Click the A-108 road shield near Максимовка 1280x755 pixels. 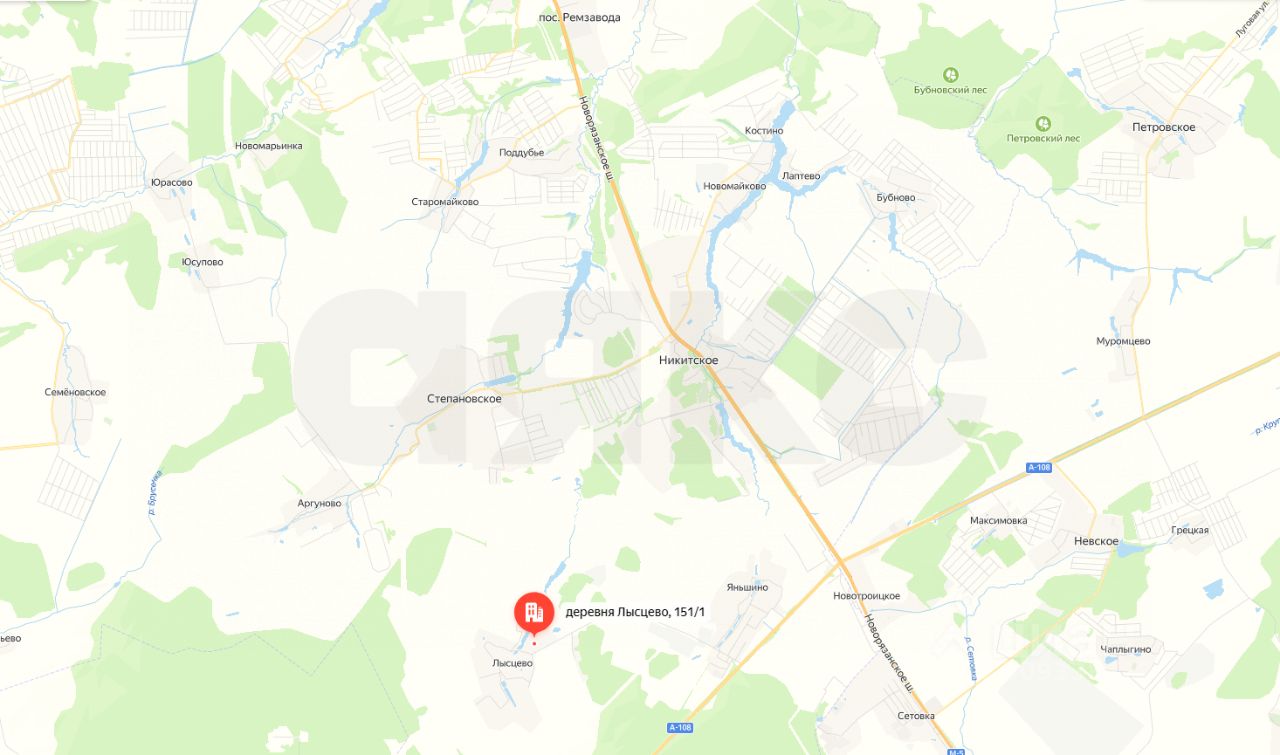pyautogui.click(x=1040, y=468)
